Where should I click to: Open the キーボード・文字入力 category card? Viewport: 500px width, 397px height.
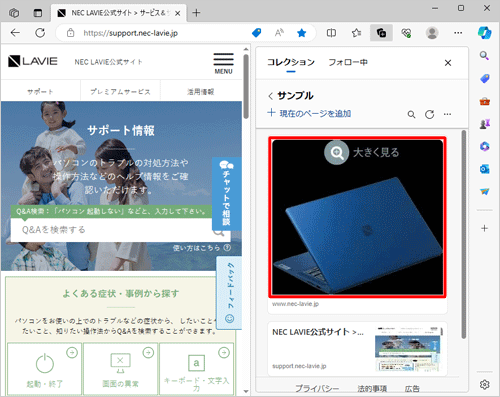coord(196,369)
